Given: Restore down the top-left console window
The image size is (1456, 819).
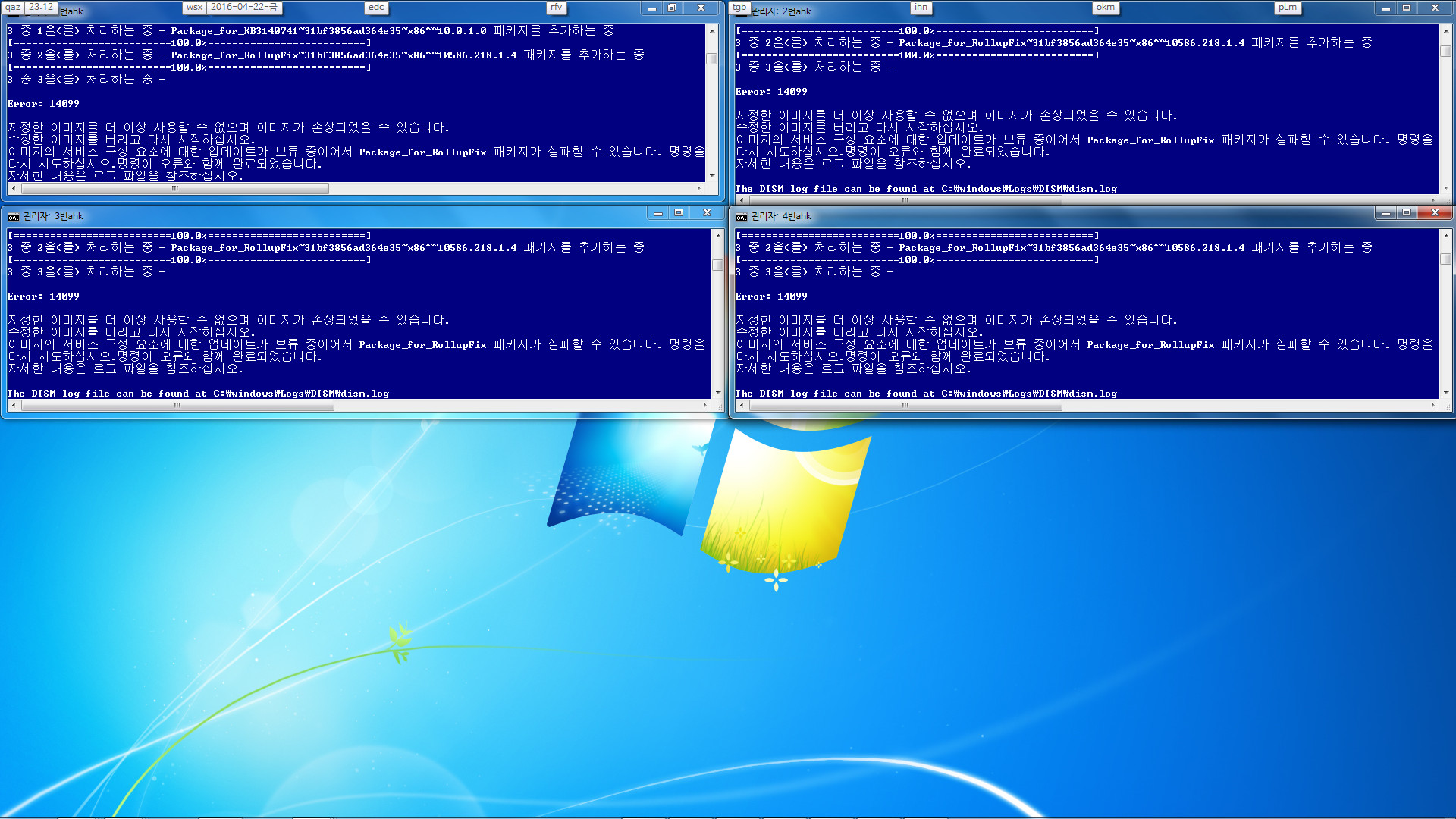Looking at the screenshot, I should pyautogui.click(x=671, y=8).
